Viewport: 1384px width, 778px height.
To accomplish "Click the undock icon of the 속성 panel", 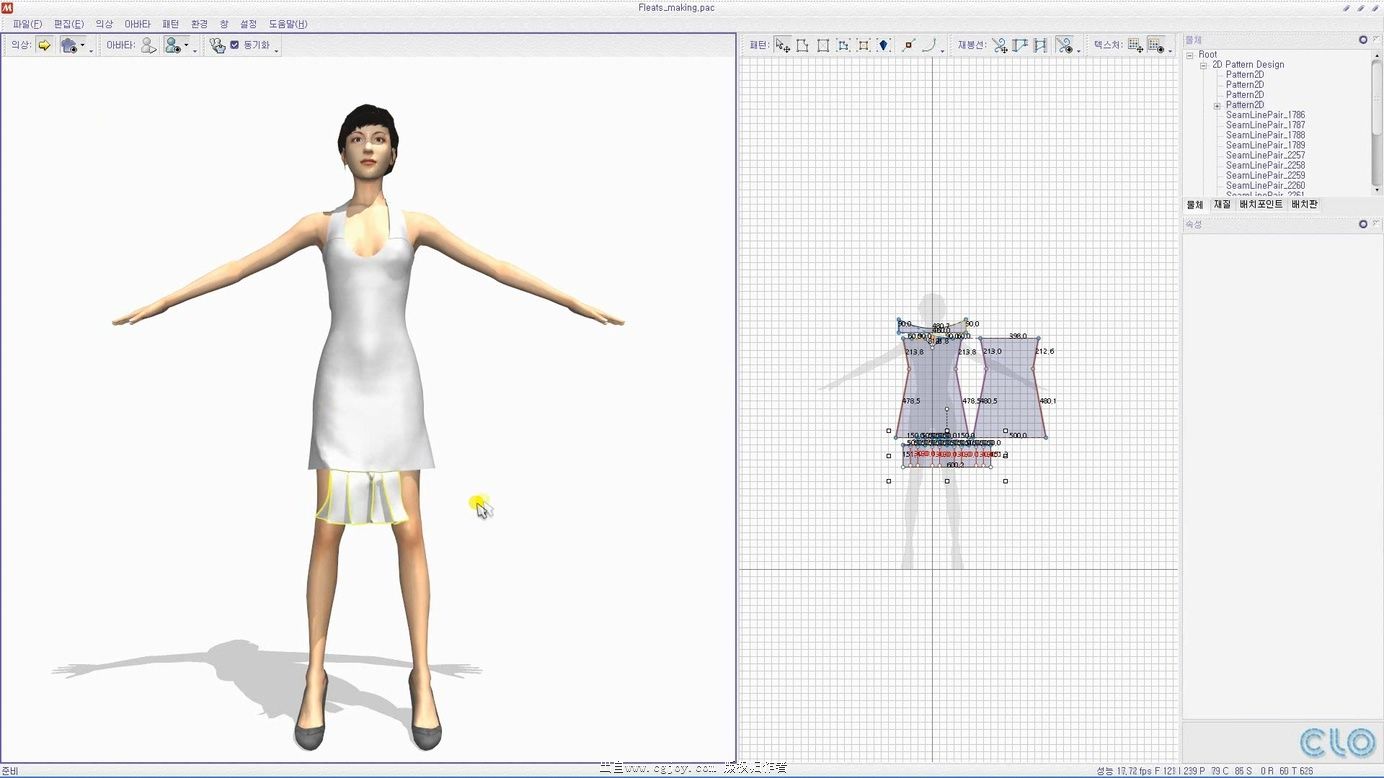I will coord(1376,224).
